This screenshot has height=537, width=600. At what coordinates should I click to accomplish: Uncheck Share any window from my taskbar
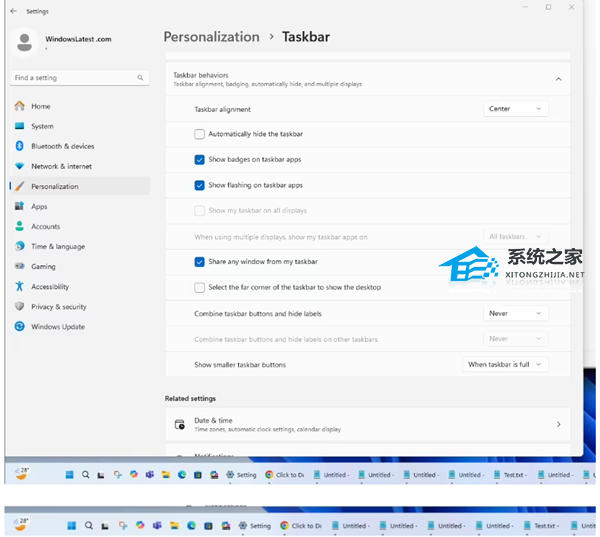199,262
